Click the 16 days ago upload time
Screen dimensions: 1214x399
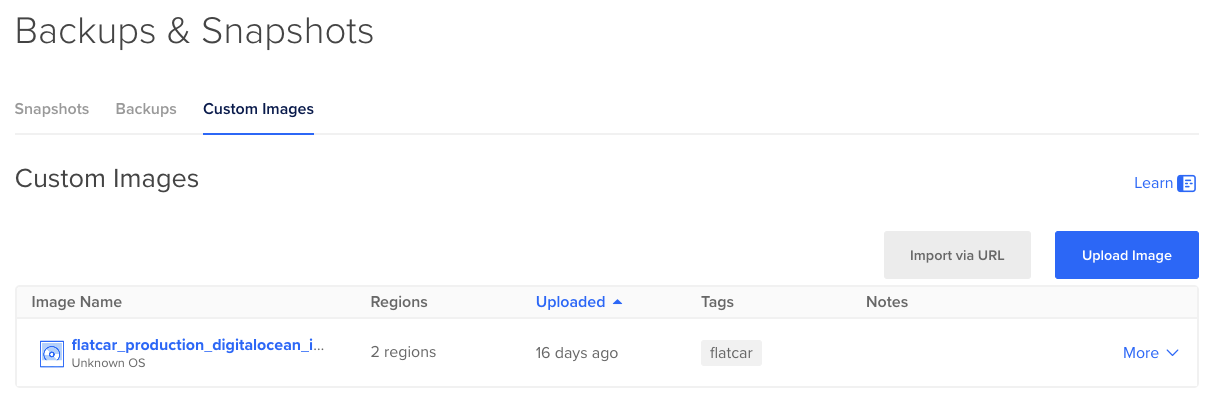tap(577, 353)
